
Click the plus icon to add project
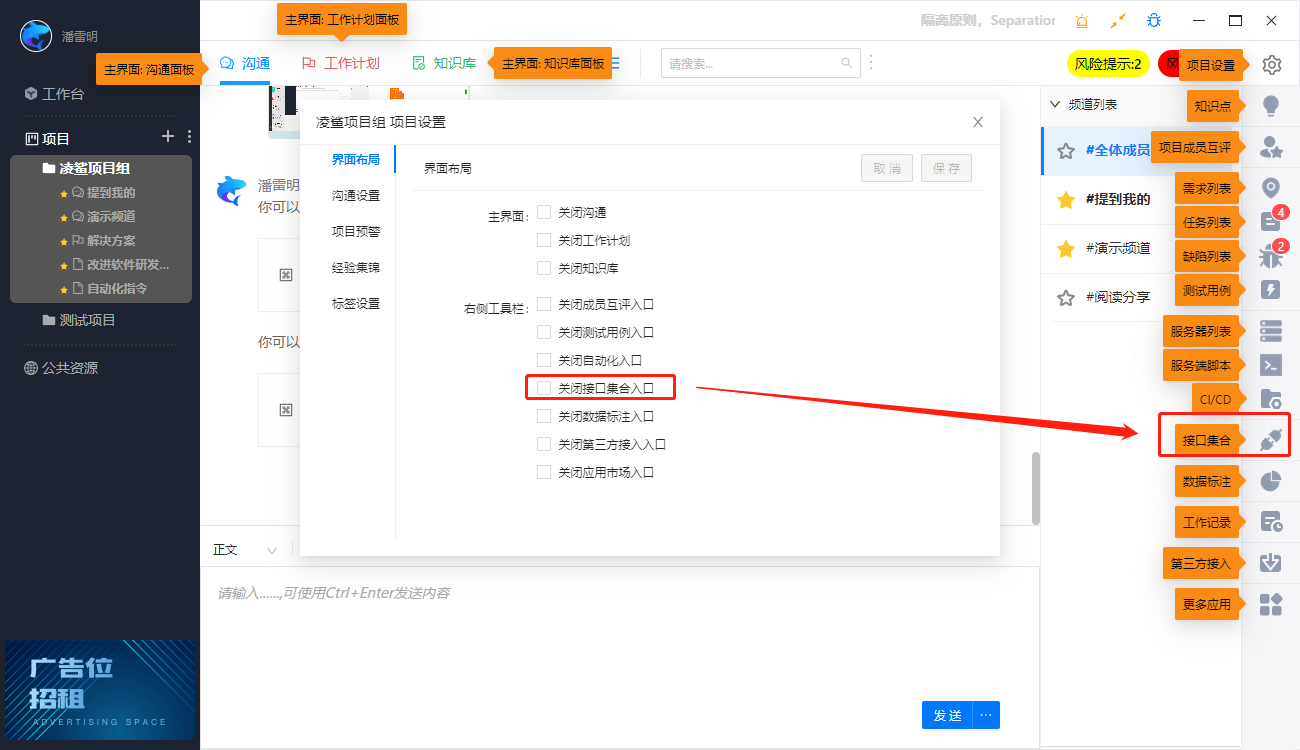click(168, 137)
